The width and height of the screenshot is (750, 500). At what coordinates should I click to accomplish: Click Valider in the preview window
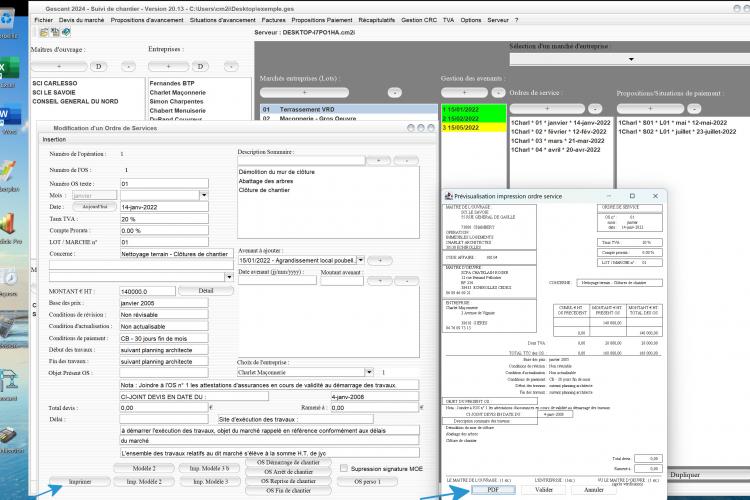coord(543,490)
